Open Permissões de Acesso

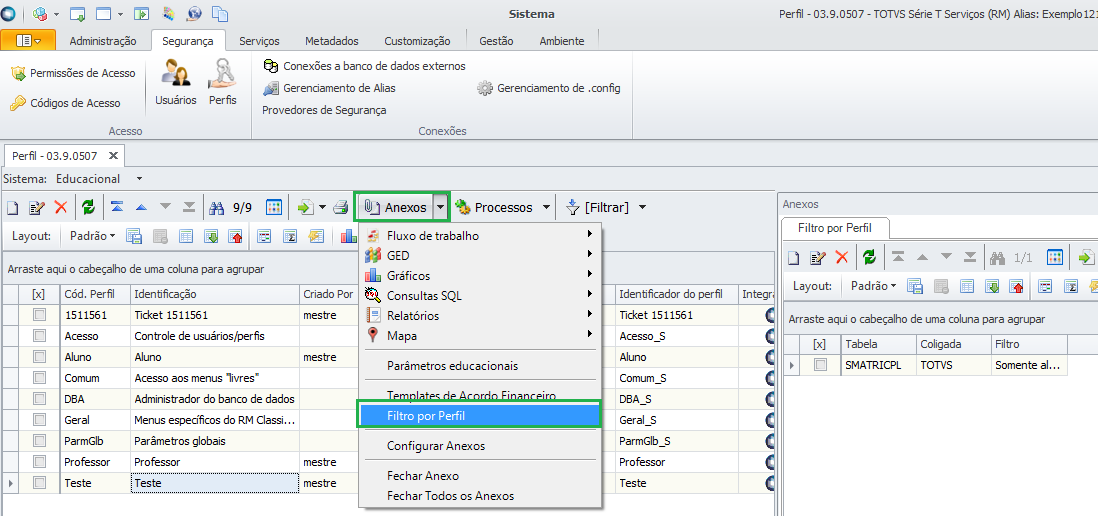point(73,73)
